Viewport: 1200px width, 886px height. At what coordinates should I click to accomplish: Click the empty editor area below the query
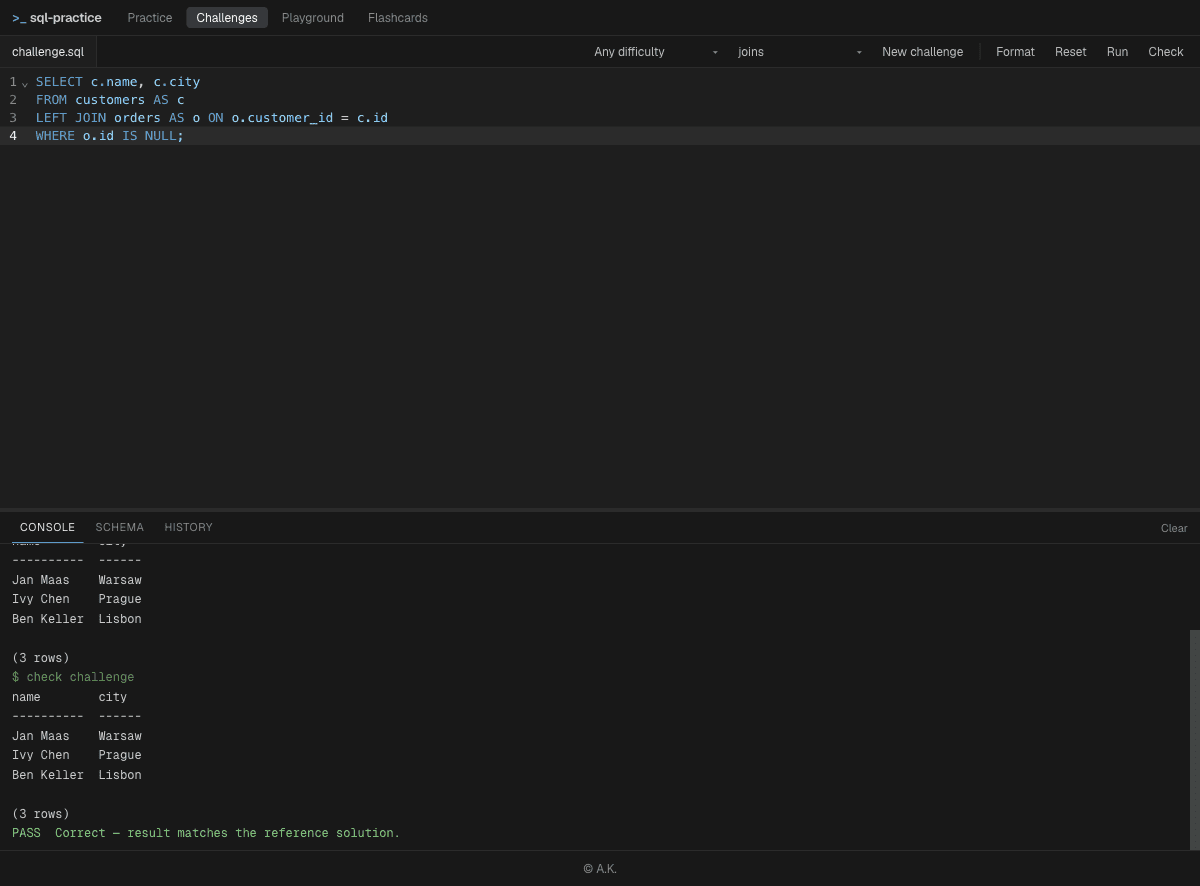pos(600,325)
